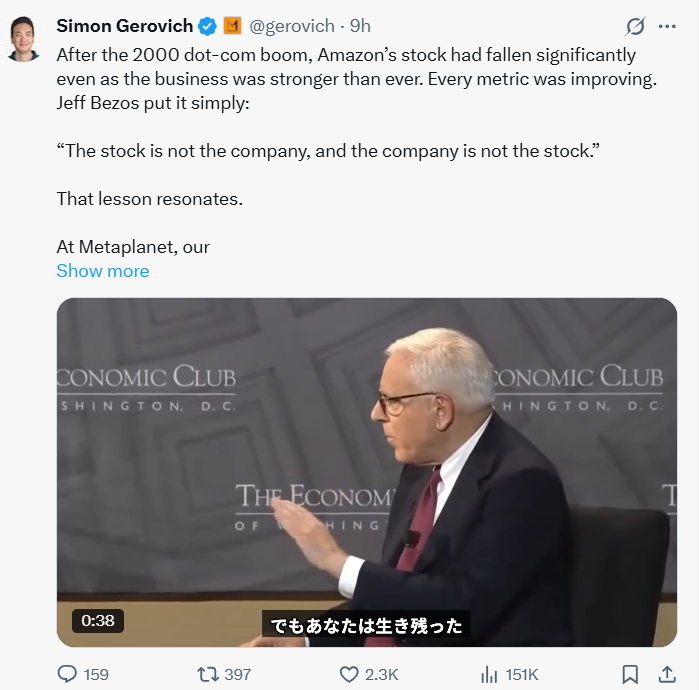Click the blue verified badge
The height and width of the screenshot is (690, 699).
207,25
